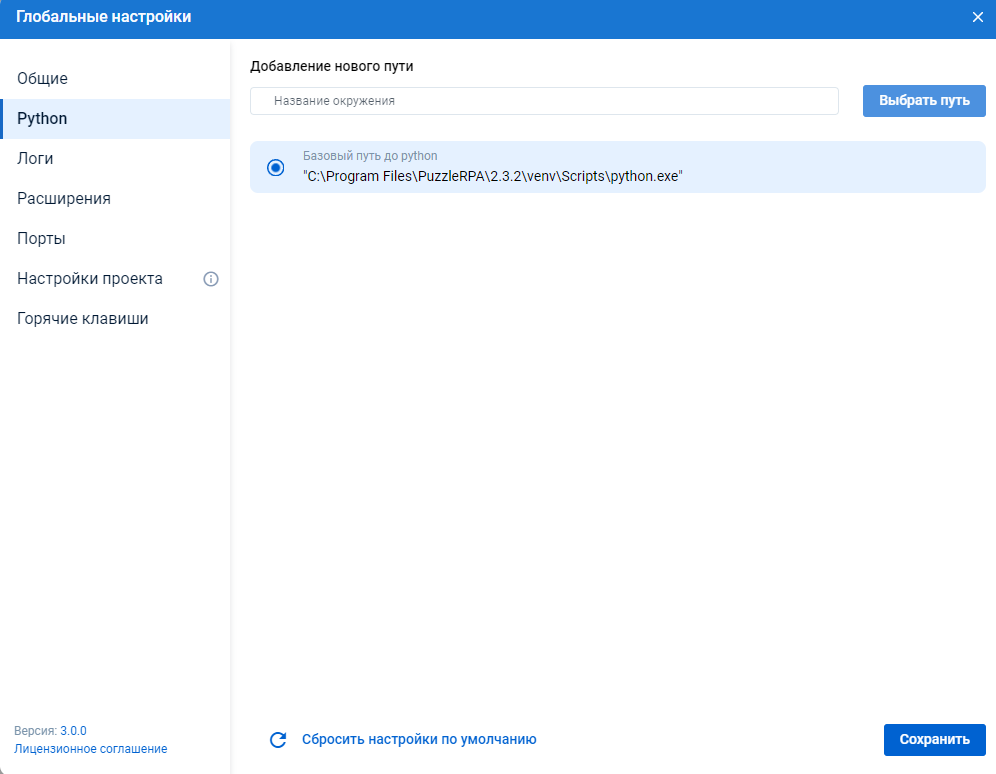996x774 pixels.
Task: Click the circular reset arrow icon
Action: click(278, 740)
